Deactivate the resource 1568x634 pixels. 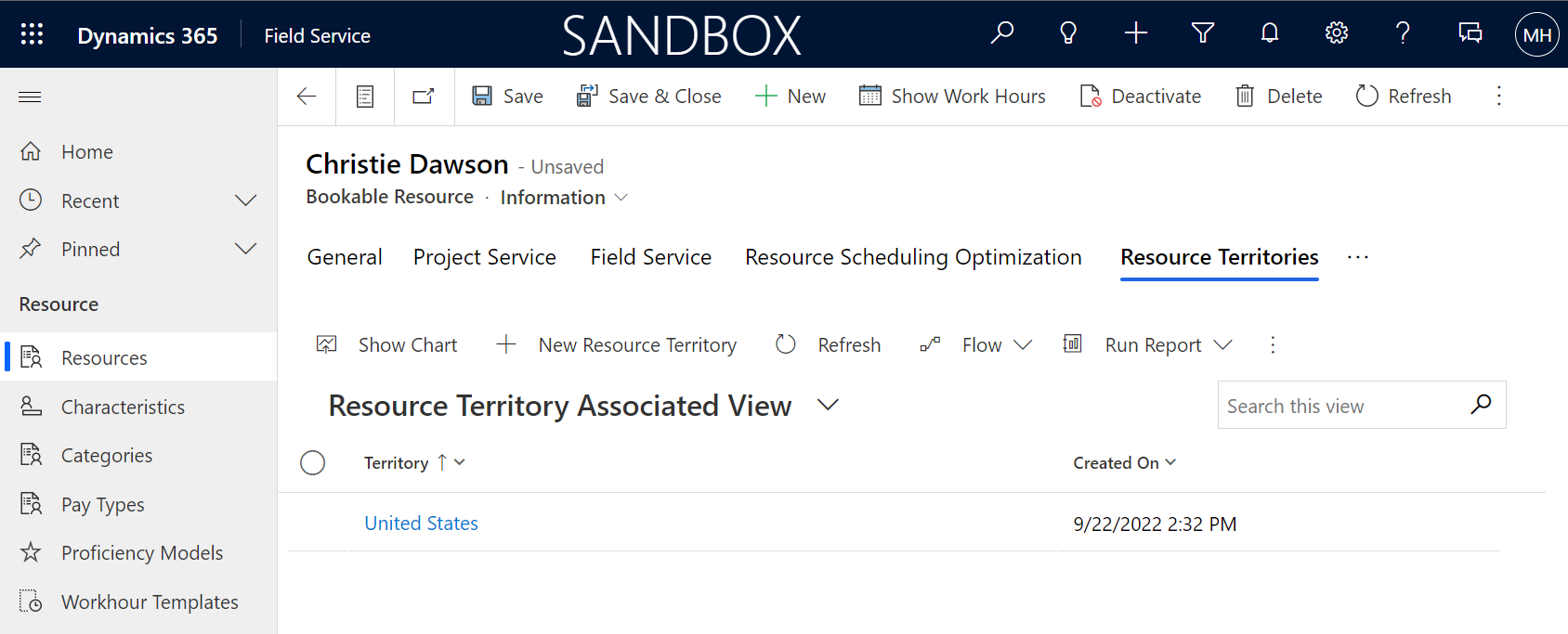pyautogui.click(x=1141, y=96)
